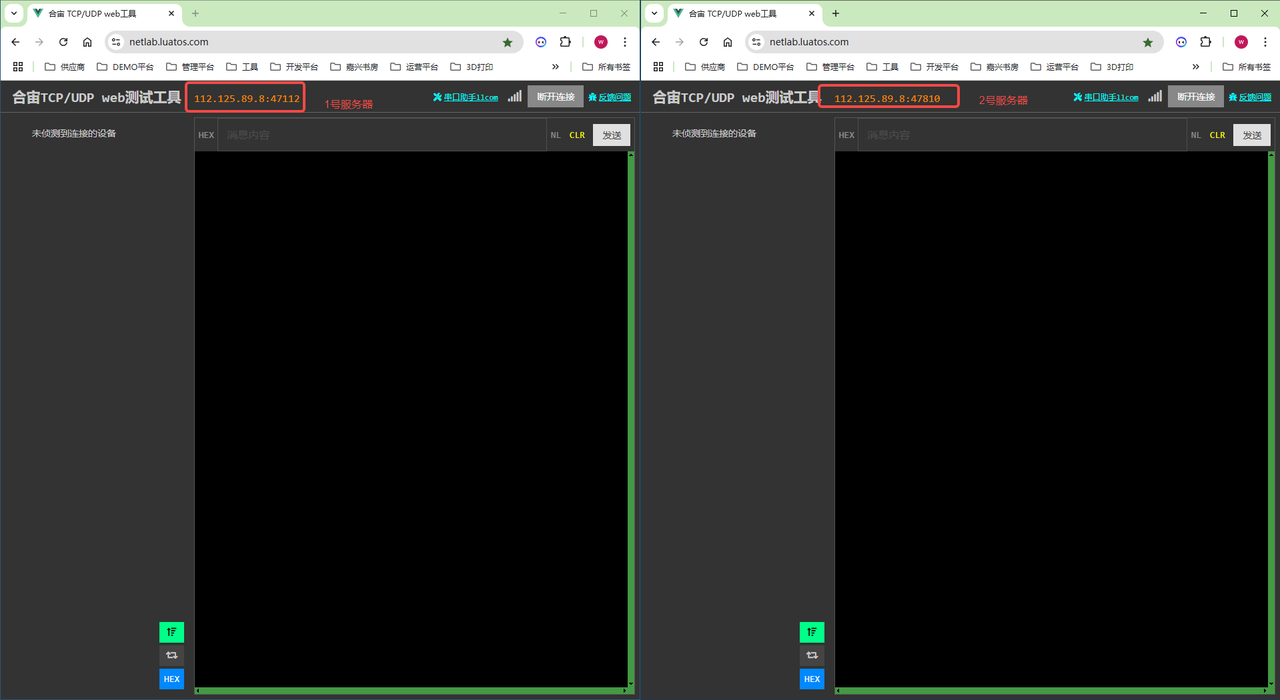Toggle NL newline option in right window
Image resolution: width=1280 pixels, height=700 pixels.
click(x=1195, y=135)
